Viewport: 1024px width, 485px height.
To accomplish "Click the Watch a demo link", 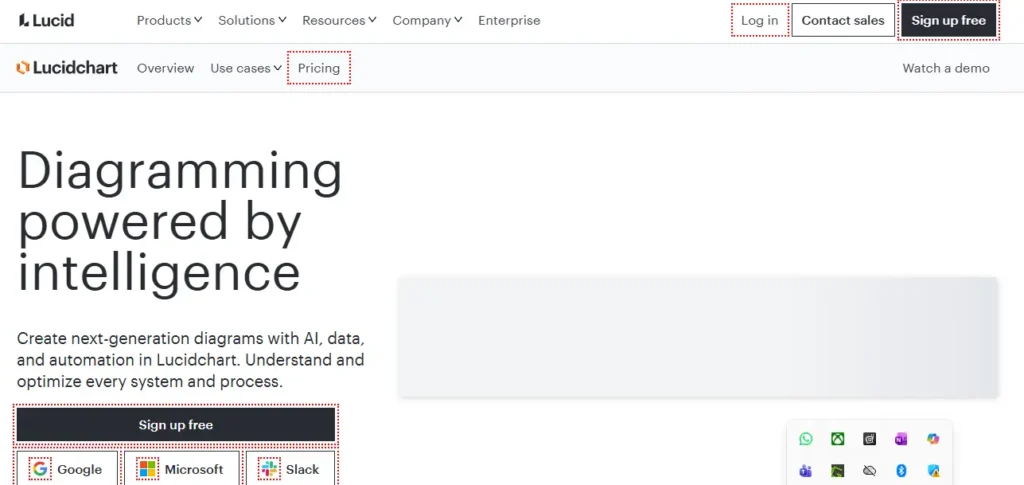I will click(946, 68).
